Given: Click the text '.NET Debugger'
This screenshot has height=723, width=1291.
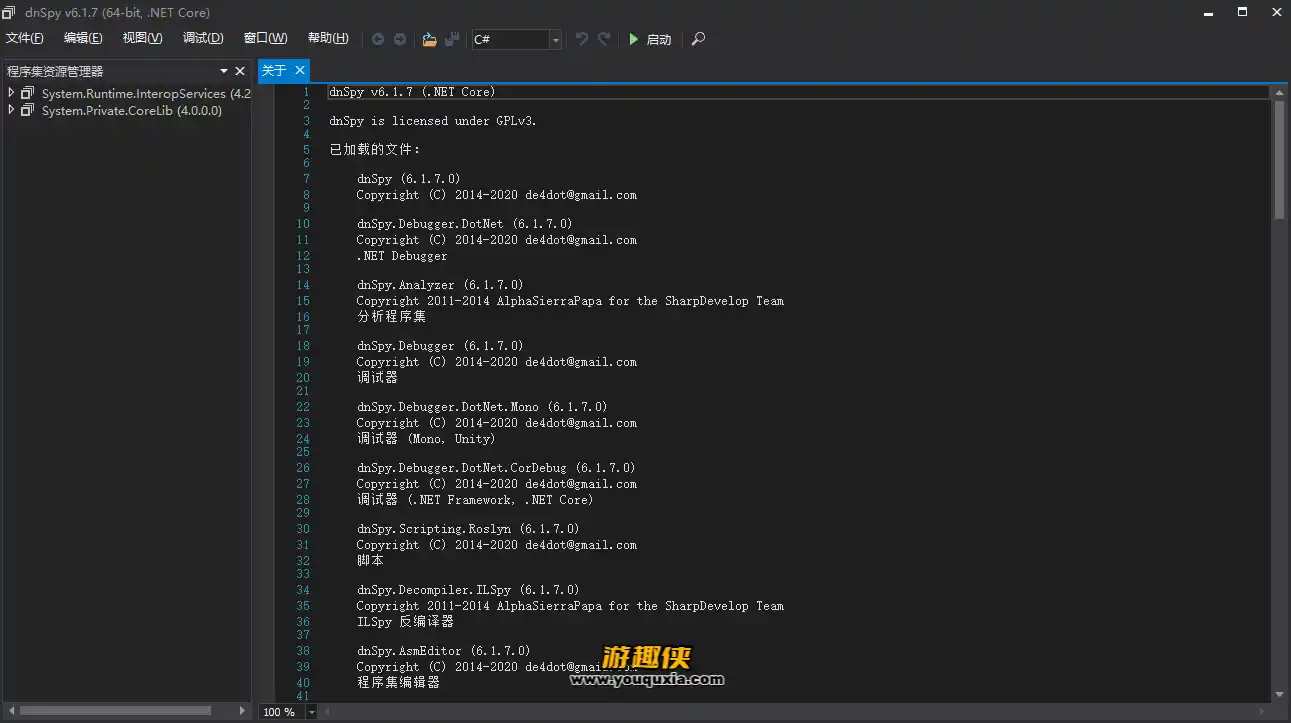Looking at the screenshot, I should pyautogui.click(x=402, y=256).
